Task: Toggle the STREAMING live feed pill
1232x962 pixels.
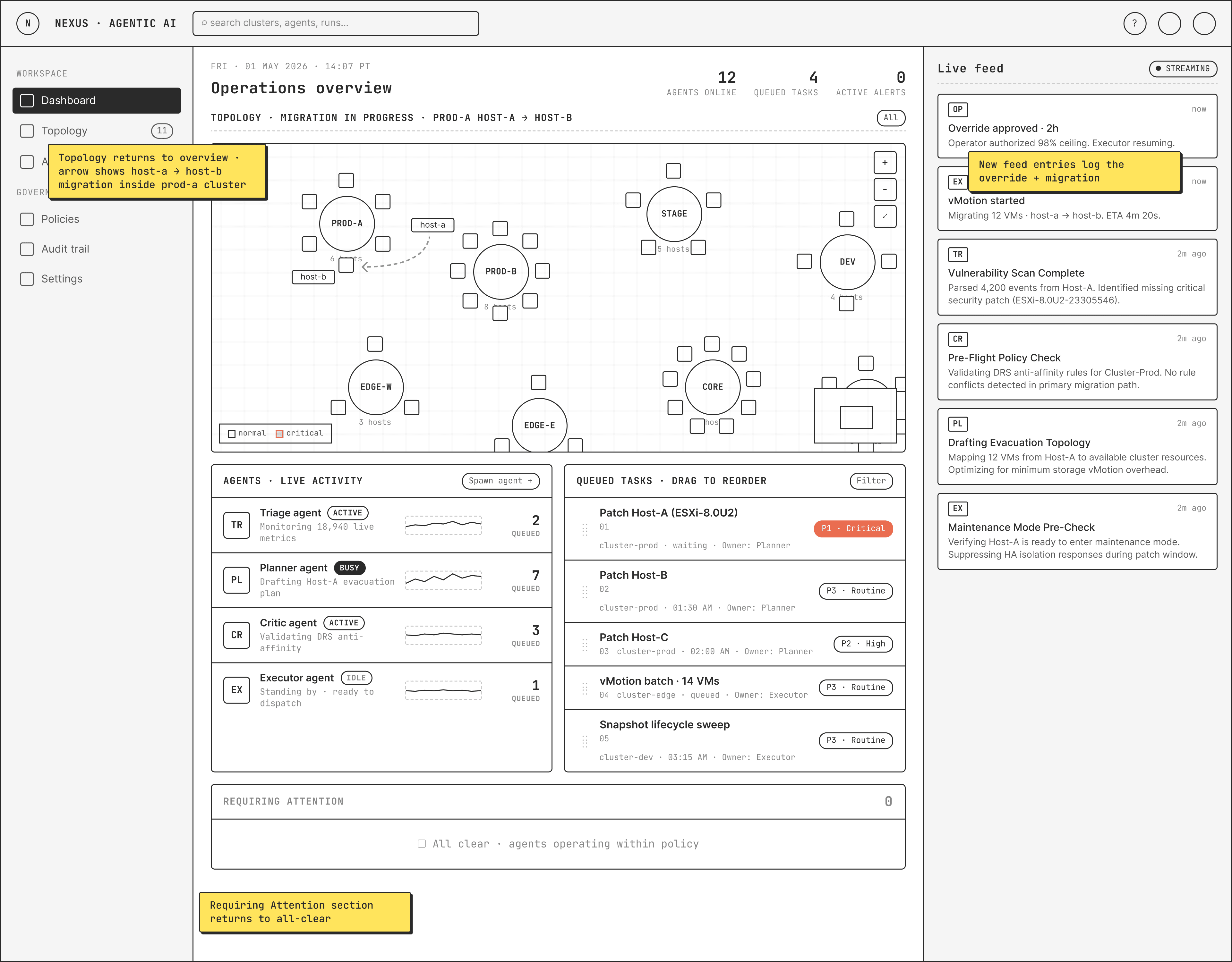Action: click(1183, 69)
